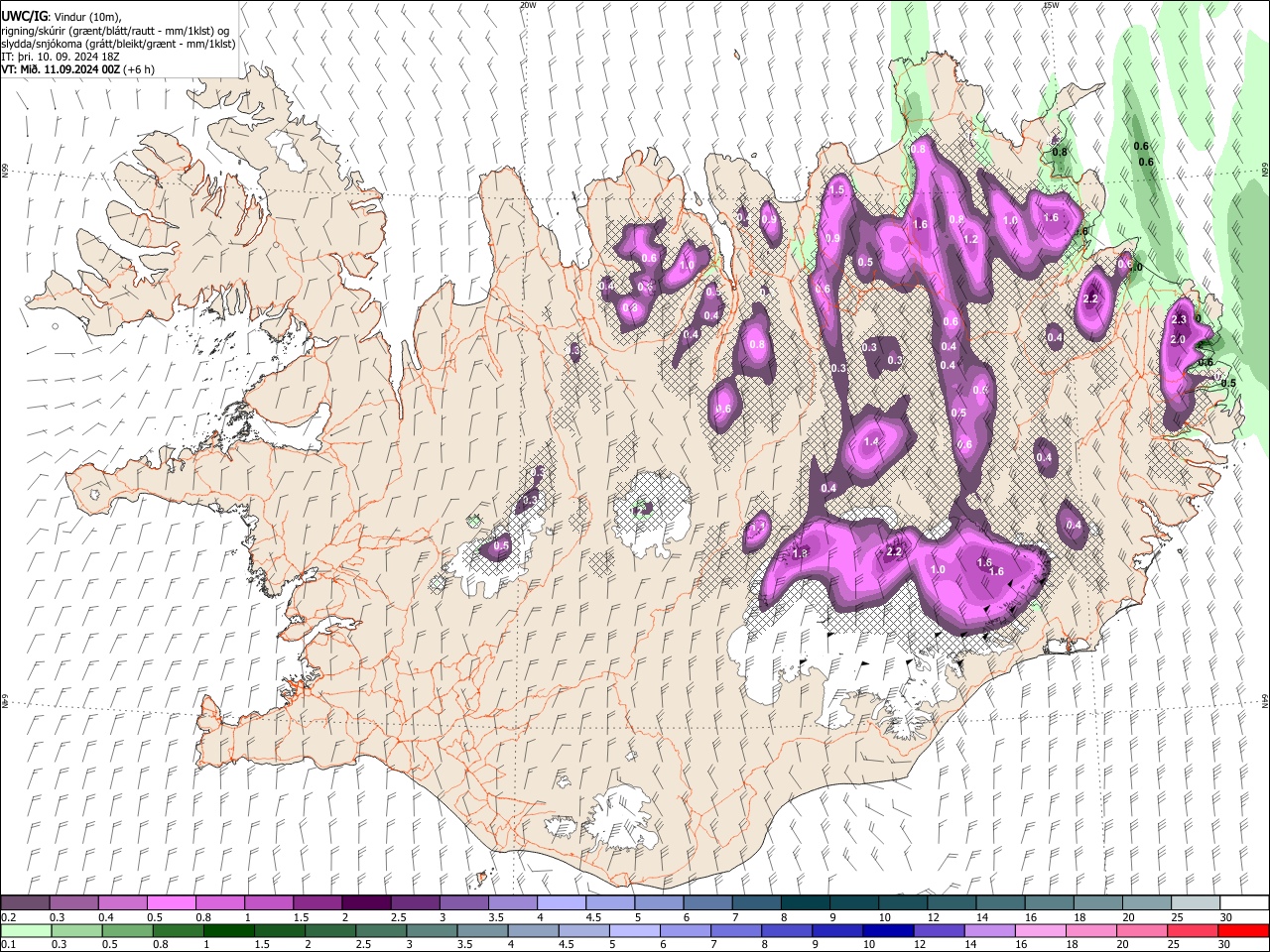Click the pale lavender swatch after 4 in upper legend
Viewport: 1270px width, 952px height.
[x=561, y=903]
